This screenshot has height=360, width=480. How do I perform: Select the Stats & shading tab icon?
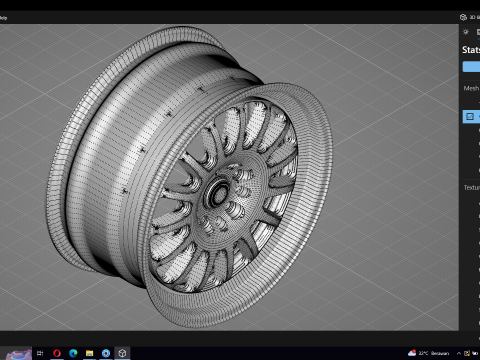tap(478, 32)
